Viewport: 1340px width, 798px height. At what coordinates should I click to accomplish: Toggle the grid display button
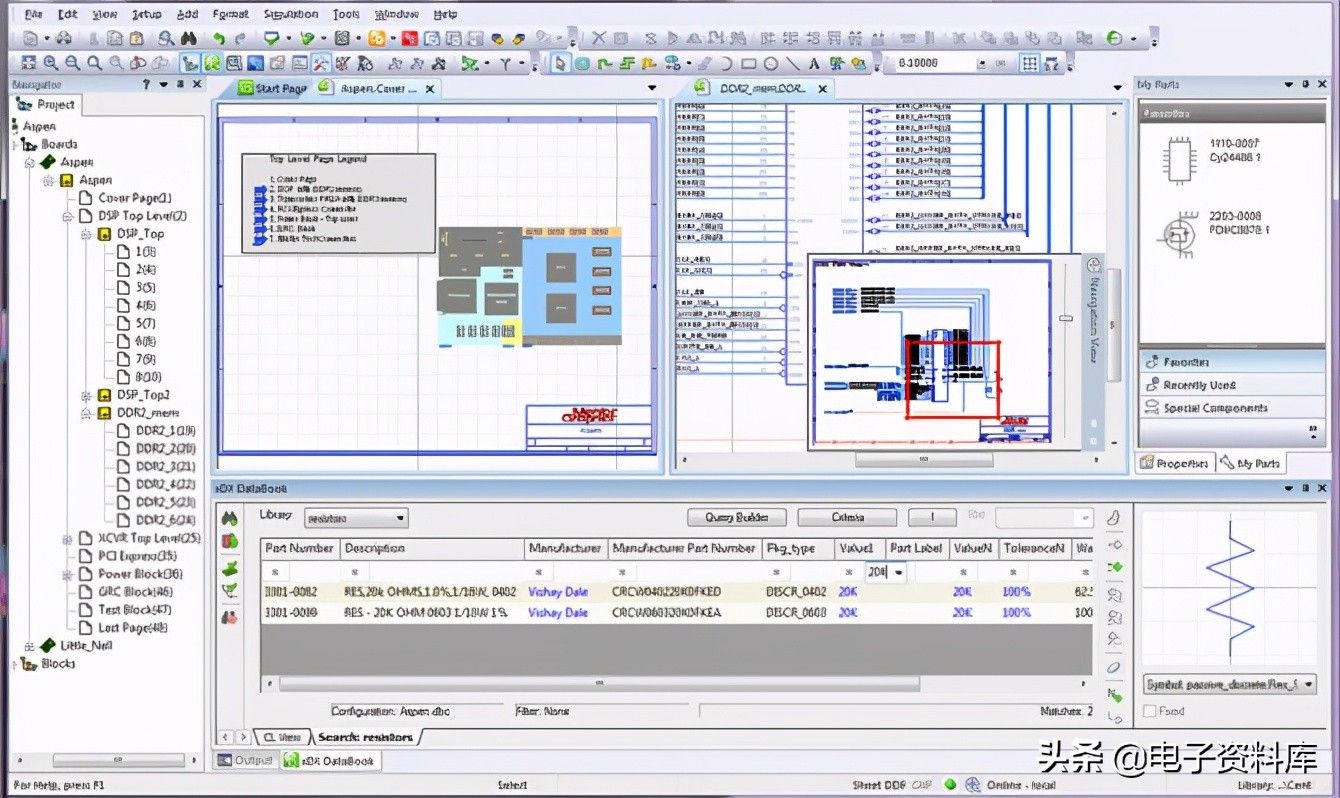[x=1029, y=63]
